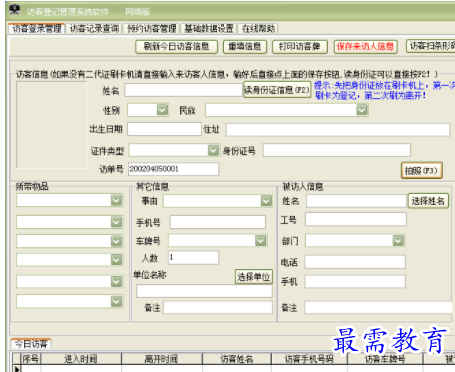The image size is (455, 372).
Task: Expand the 部门 dropdown
Action: point(398,240)
